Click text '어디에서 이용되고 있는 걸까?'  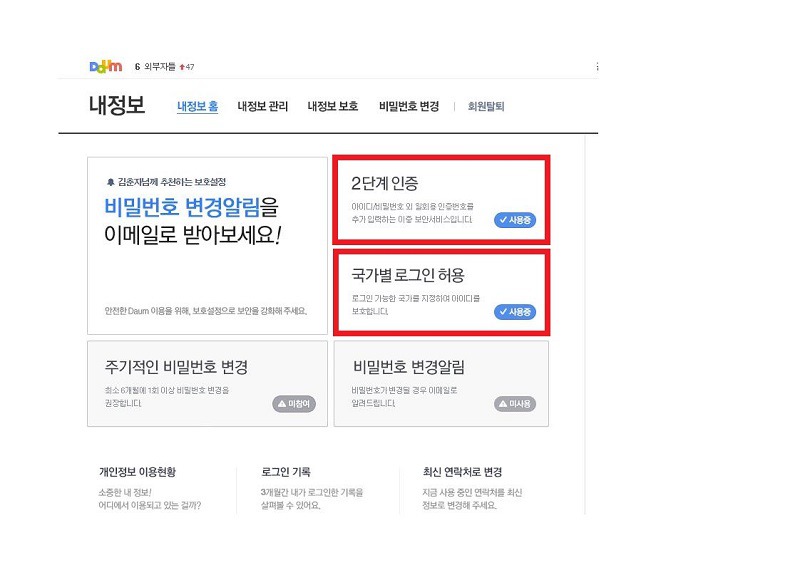coord(149,505)
